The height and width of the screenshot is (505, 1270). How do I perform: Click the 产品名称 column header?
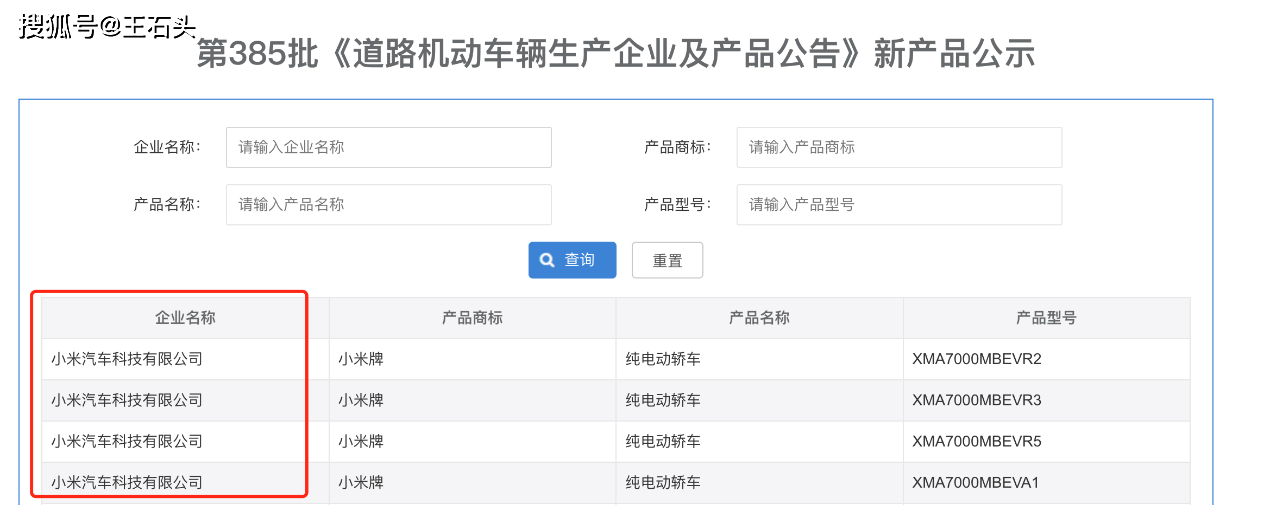point(759,318)
